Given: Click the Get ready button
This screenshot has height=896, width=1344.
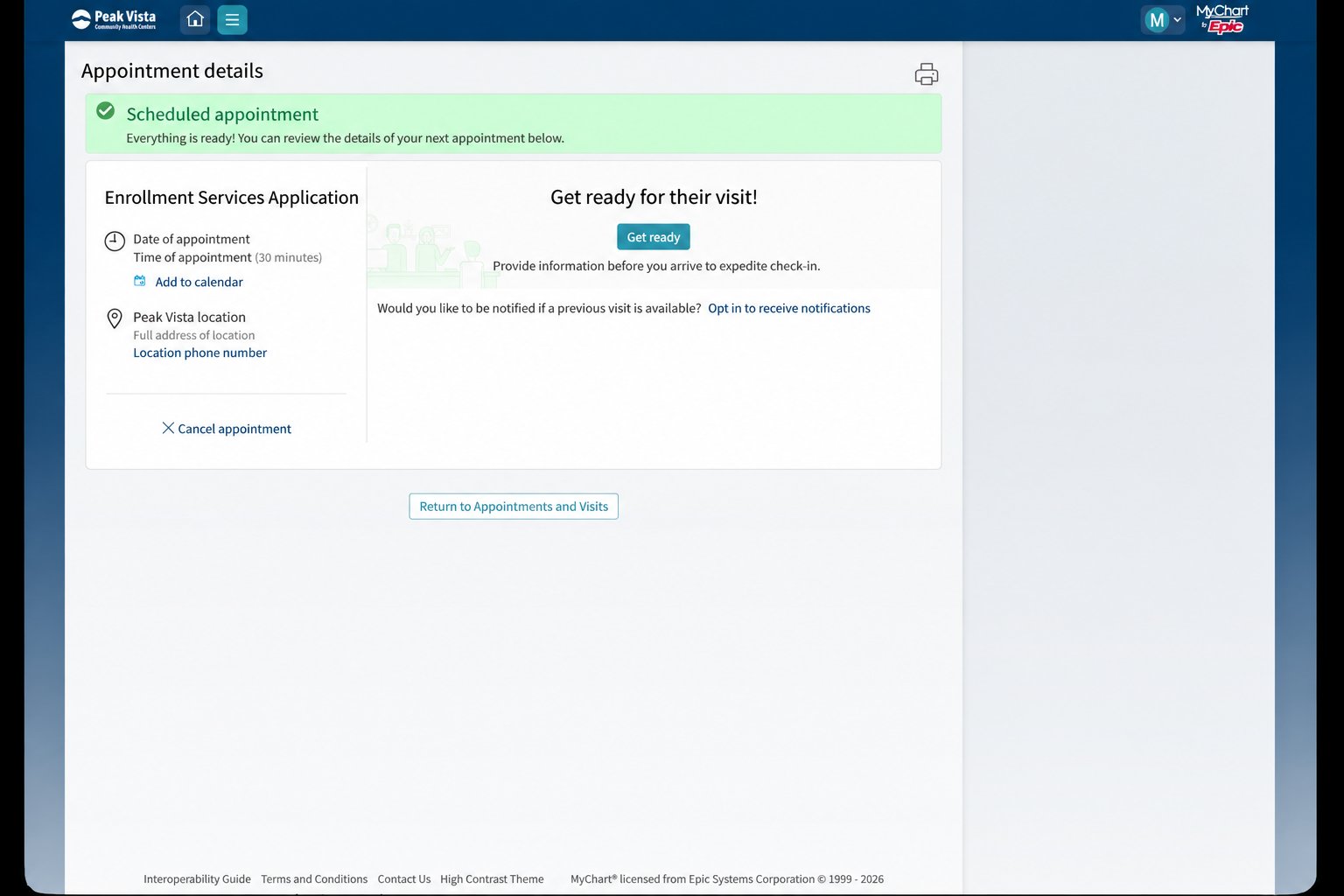Looking at the screenshot, I should coord(654,237).
